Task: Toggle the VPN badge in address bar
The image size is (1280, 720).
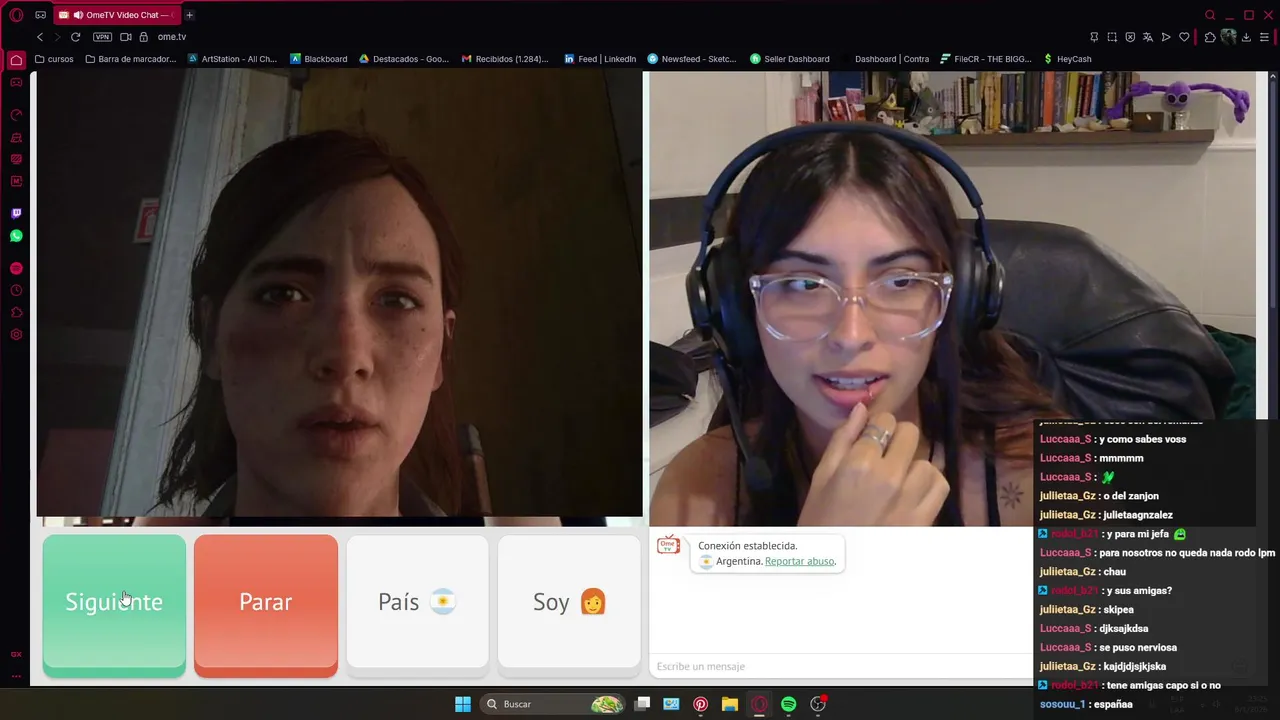Action: point(102,37)
